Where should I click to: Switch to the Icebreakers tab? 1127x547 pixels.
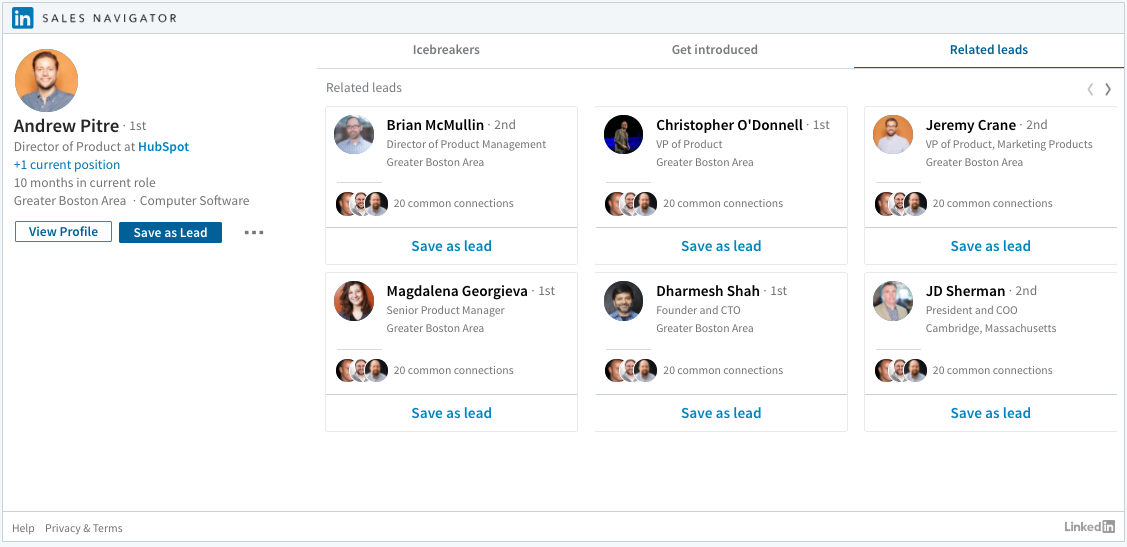pos(446,50)
